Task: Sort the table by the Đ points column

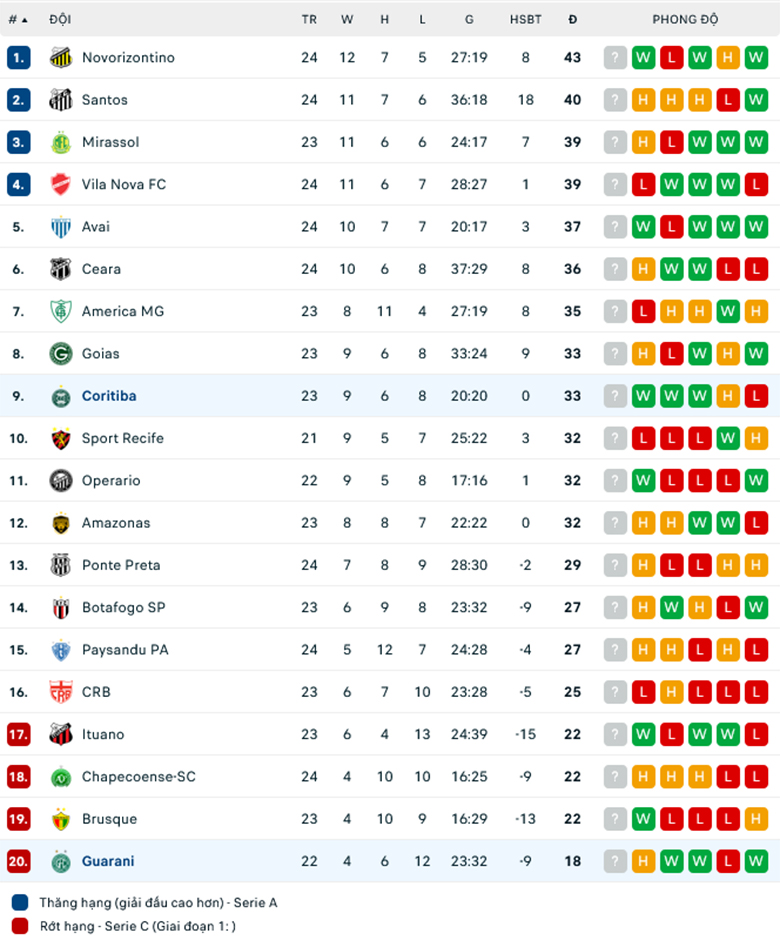Action: click(x=572, y=19)
